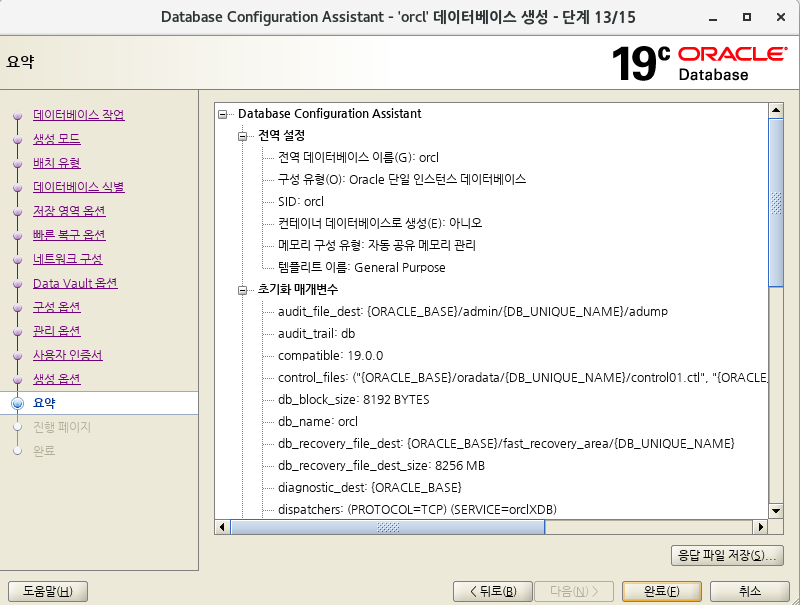Click the 뒤로(B) back button
800x605 pixels.
(493, 591)
